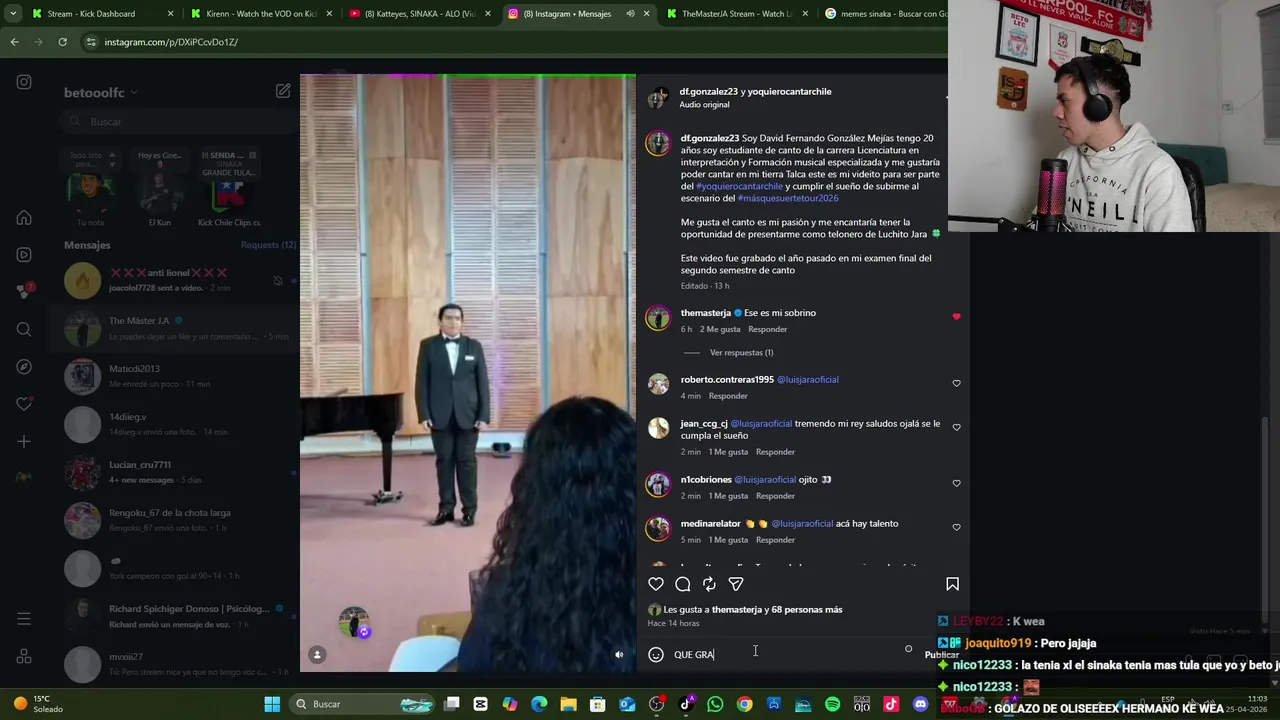Open the Chrome tab search dropdown
This screenshot has width=1280, height=720.
(13, 14)
